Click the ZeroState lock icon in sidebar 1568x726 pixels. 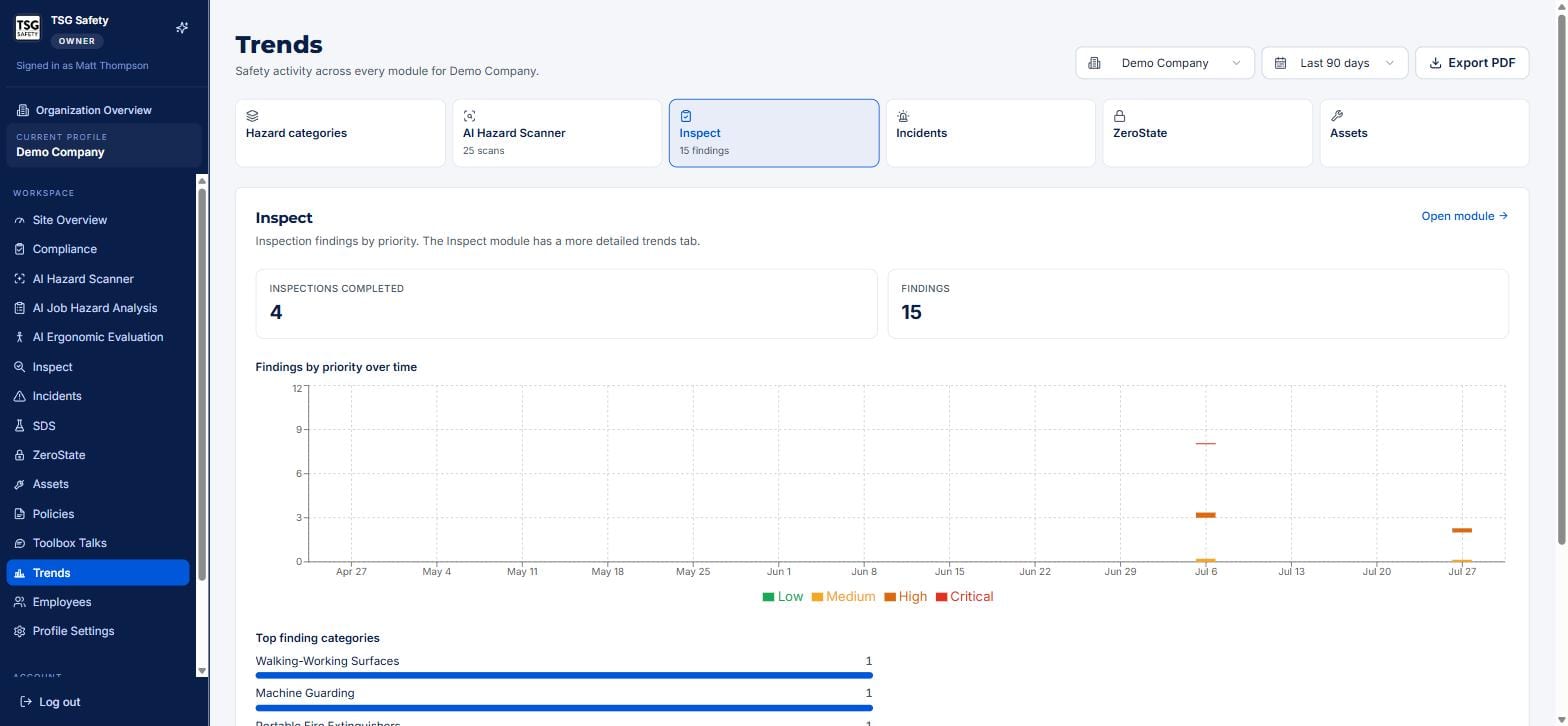pos(19,455)
